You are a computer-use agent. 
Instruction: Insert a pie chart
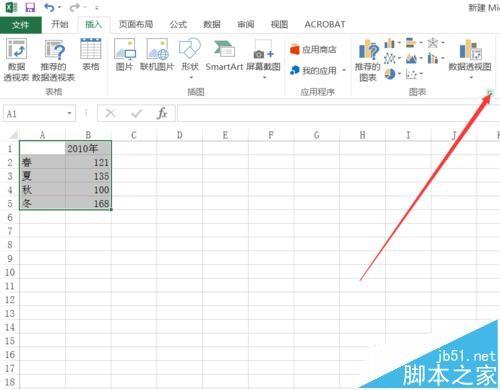point(392,74)
